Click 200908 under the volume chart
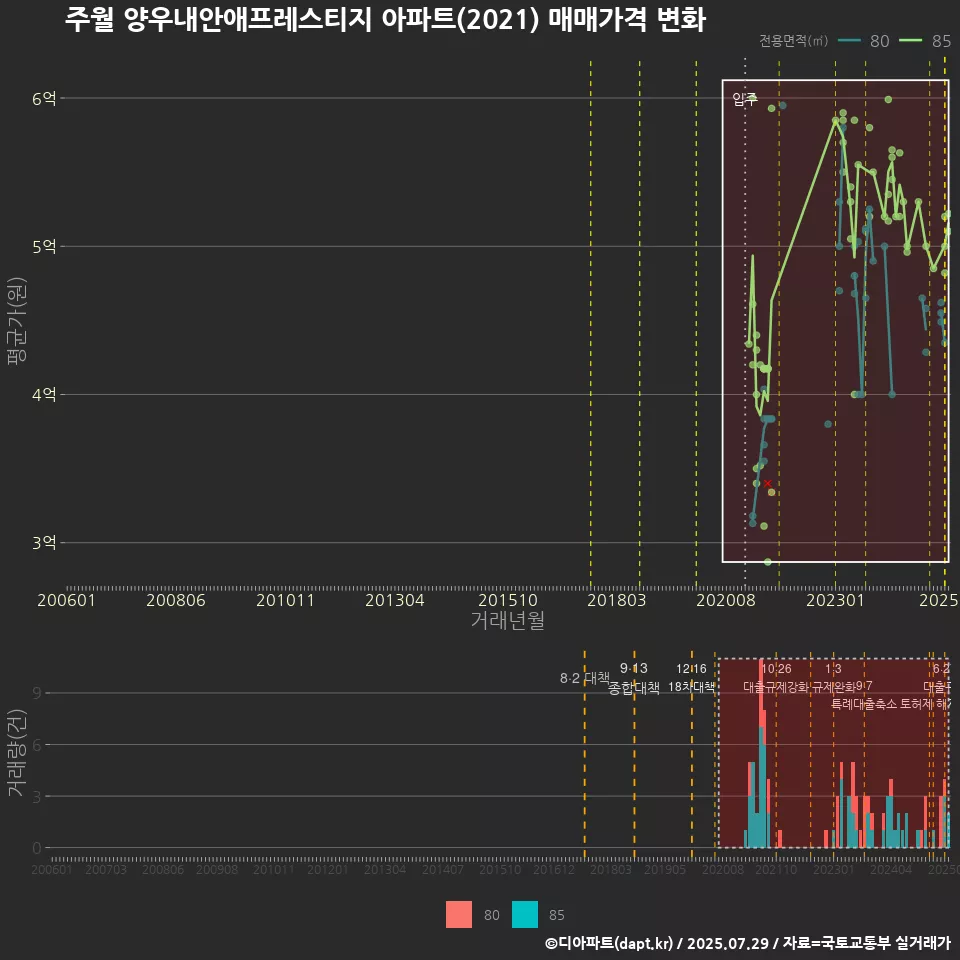Image resolution: width=960 pixels, height=960 pixels. 217,869
